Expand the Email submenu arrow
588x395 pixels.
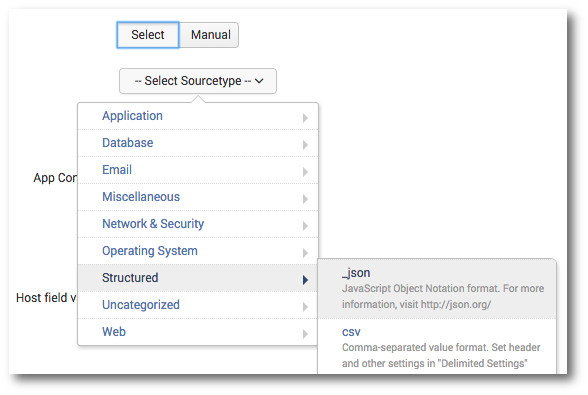[305, 172]
